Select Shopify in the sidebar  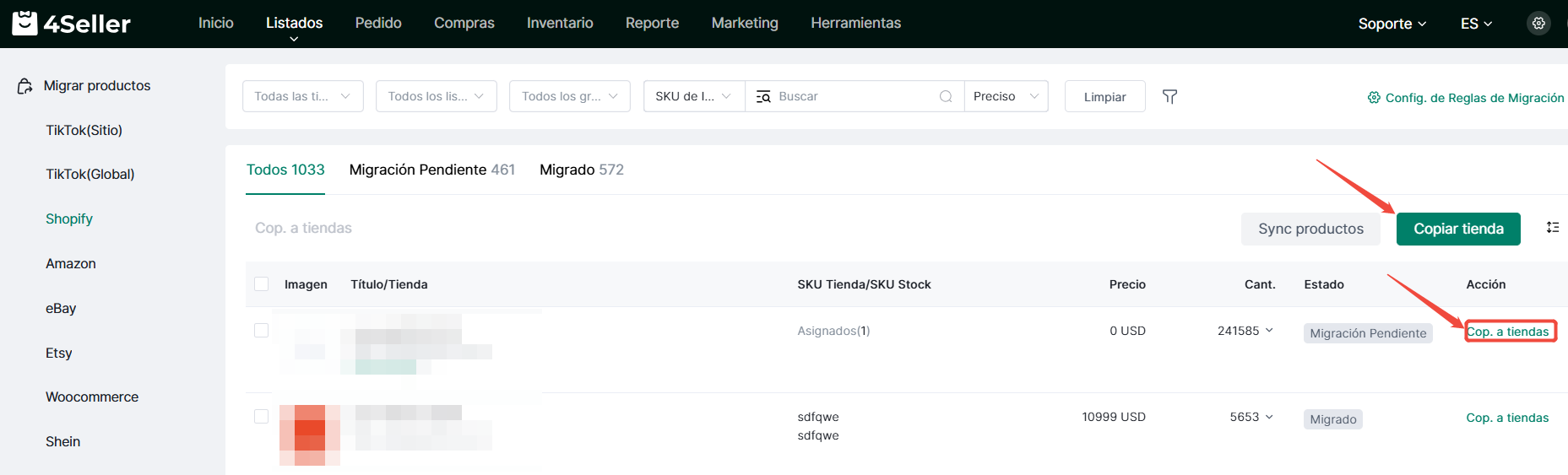(69, 219)
